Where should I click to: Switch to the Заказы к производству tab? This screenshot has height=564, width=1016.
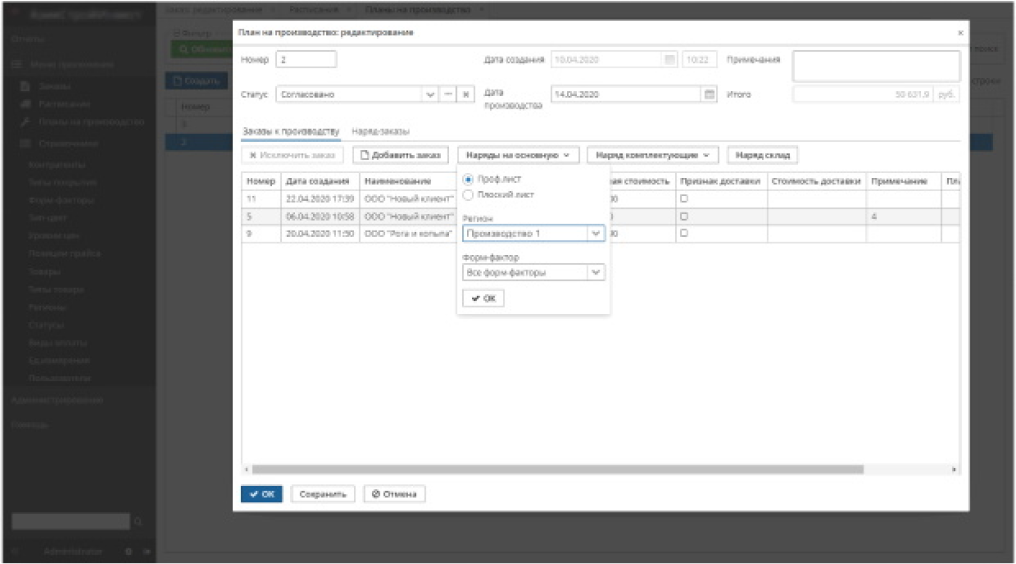290,131
